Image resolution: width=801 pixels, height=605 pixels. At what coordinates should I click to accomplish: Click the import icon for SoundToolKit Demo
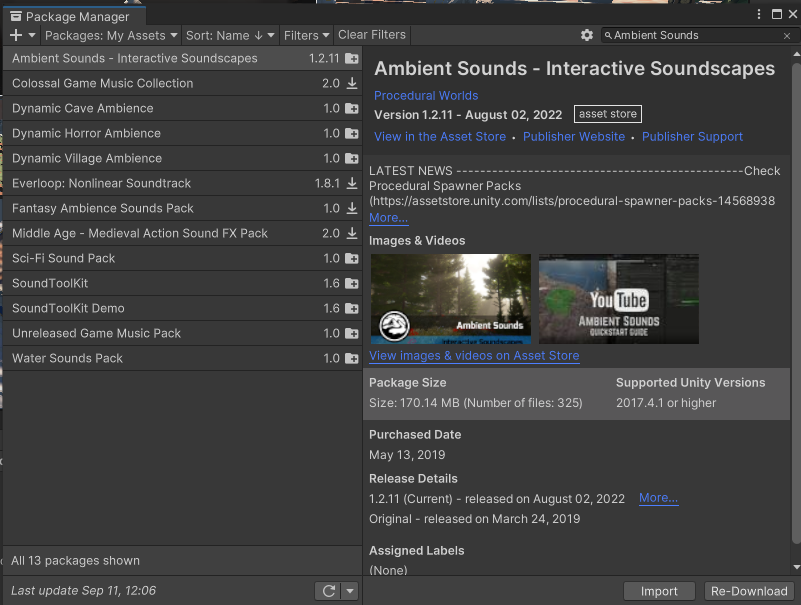351,309
